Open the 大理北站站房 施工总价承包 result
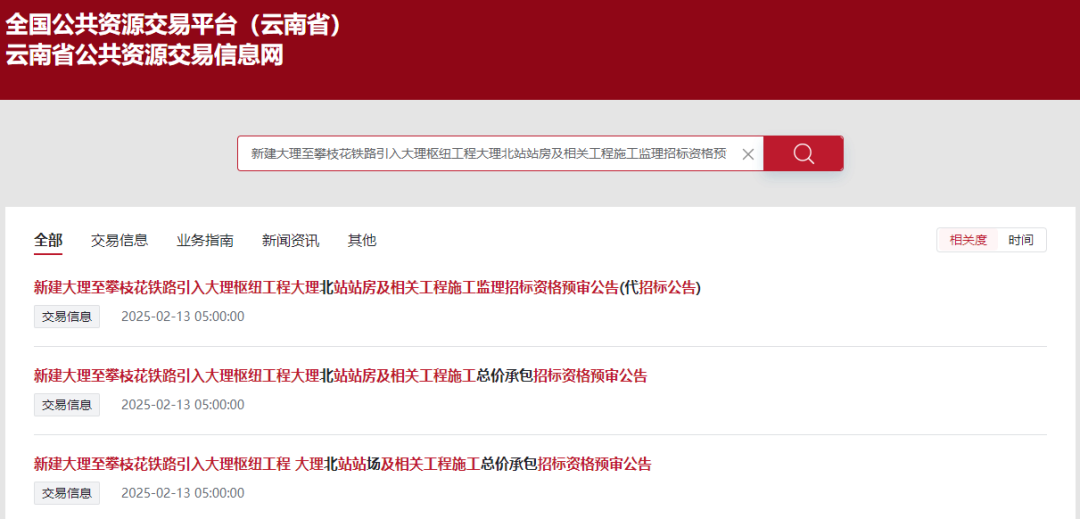The width and height of the screenshot is (1080, 519). [x=341, y=376]
